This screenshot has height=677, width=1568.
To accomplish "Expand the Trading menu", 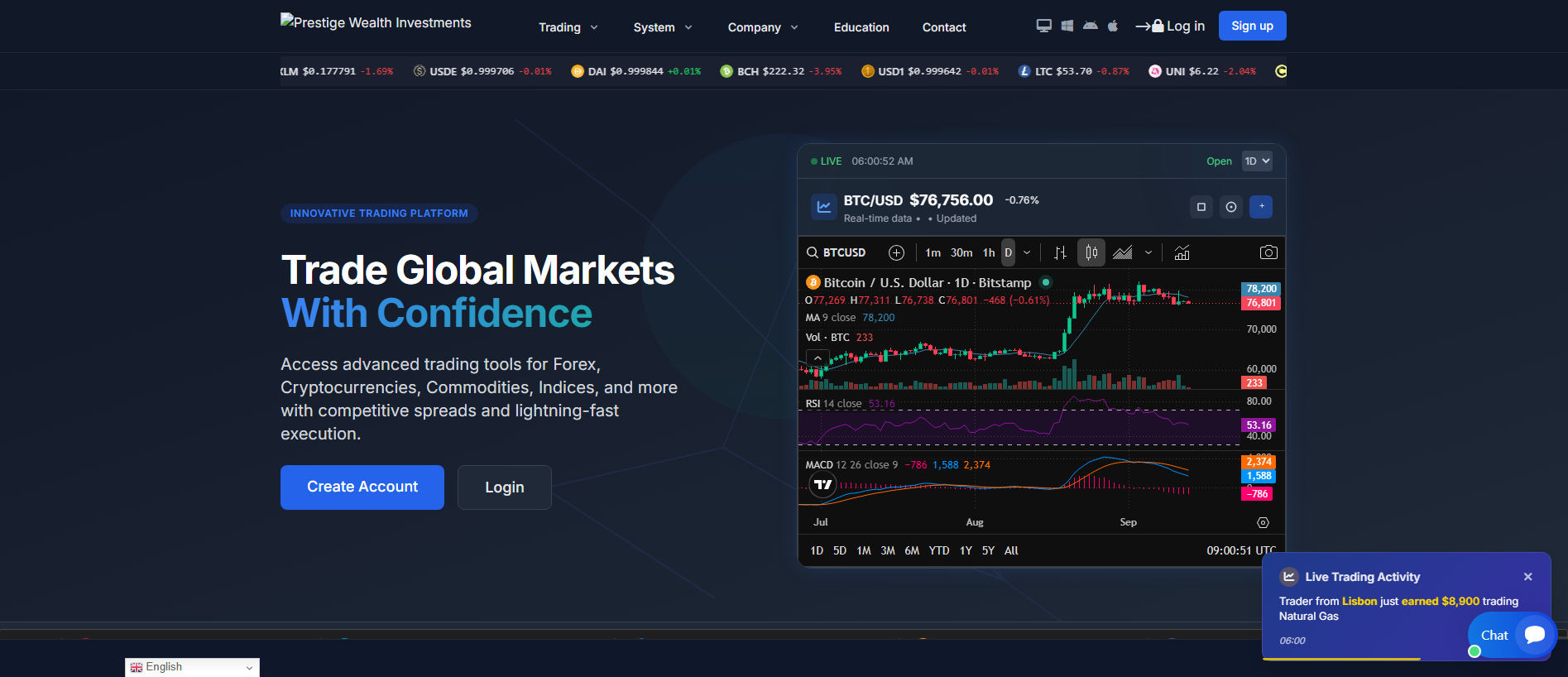I will coord(568,27).
